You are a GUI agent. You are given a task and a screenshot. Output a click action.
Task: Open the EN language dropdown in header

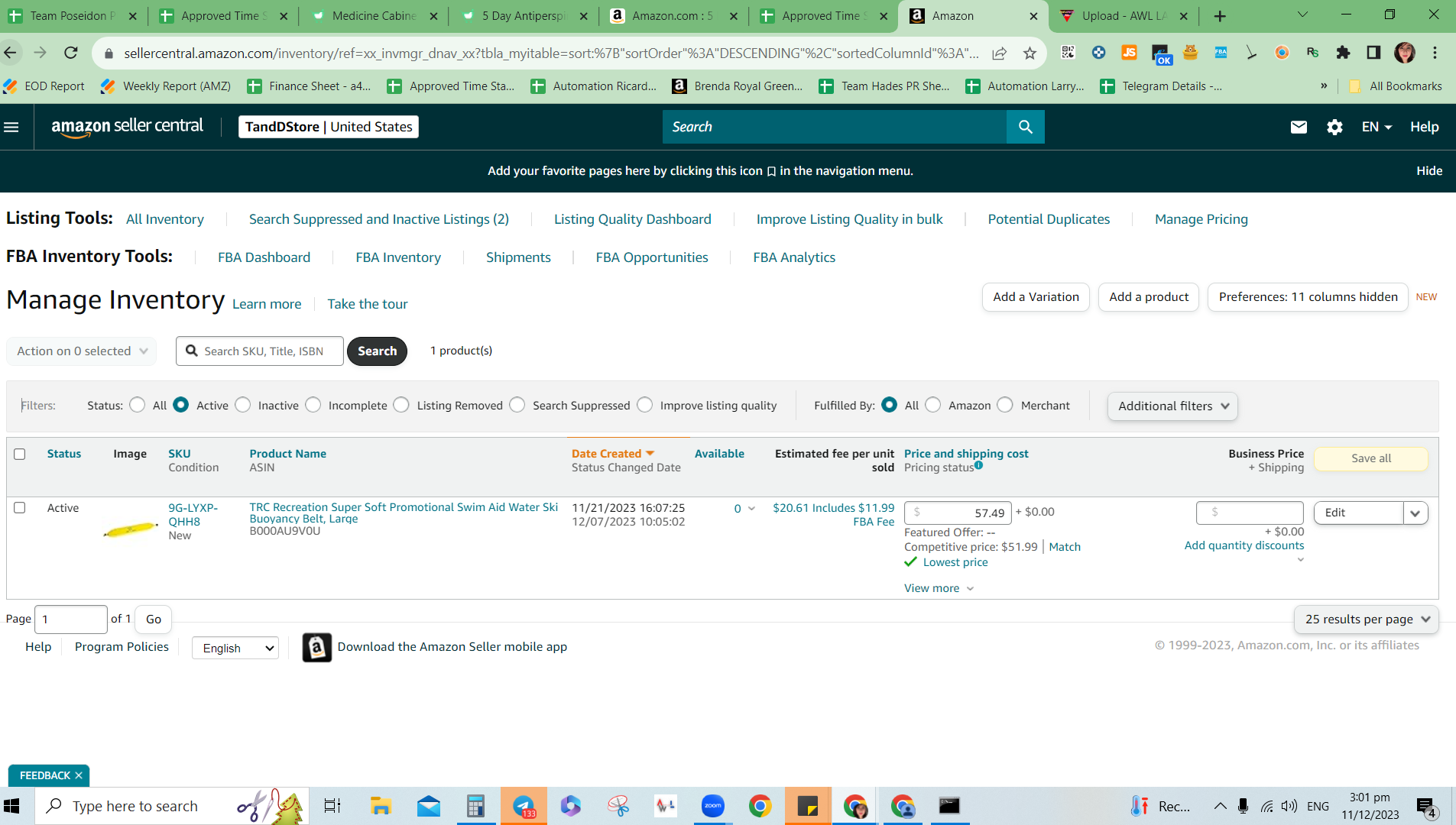(x=1377, y=127)
